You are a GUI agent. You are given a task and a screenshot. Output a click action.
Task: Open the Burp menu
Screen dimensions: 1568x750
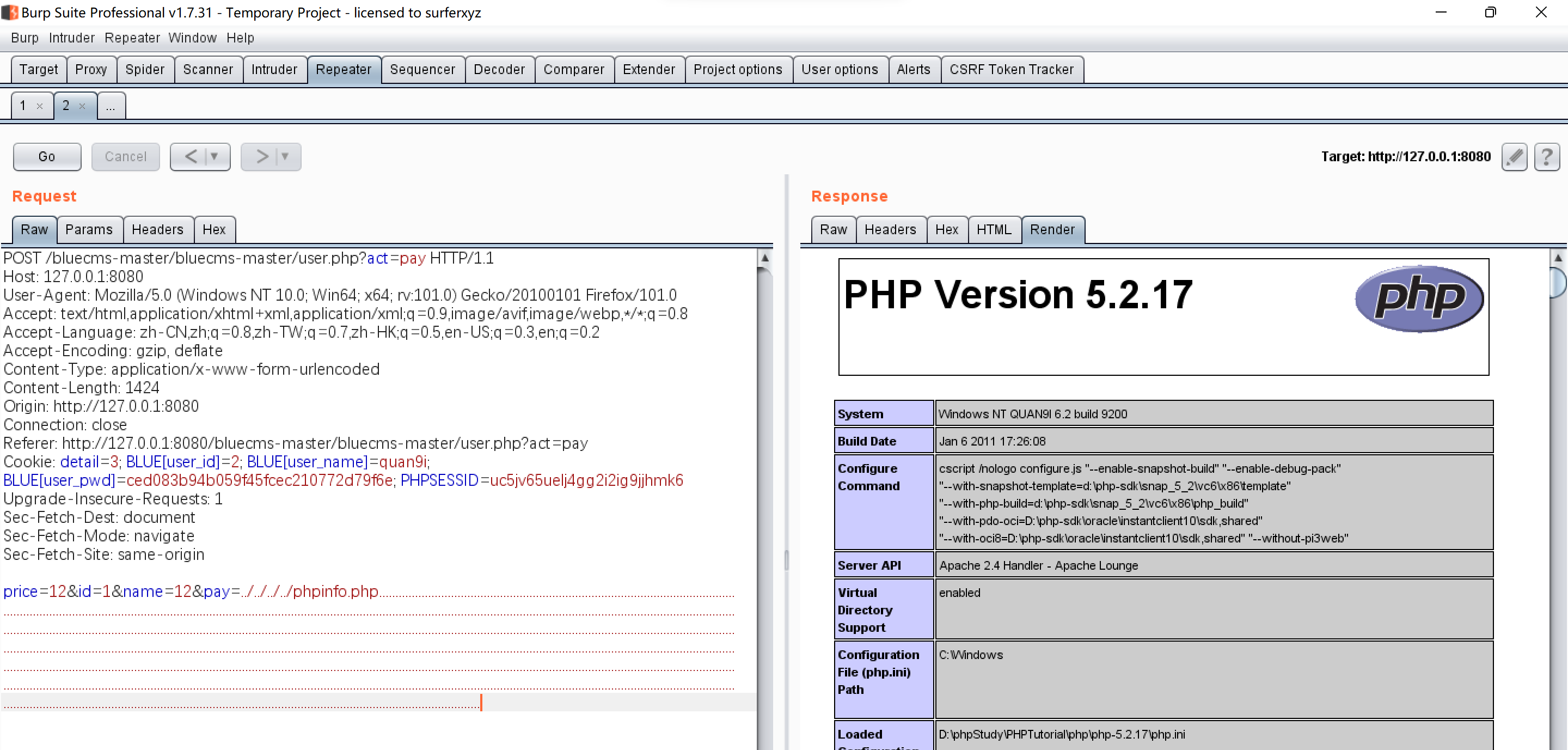tap(24, 38)
